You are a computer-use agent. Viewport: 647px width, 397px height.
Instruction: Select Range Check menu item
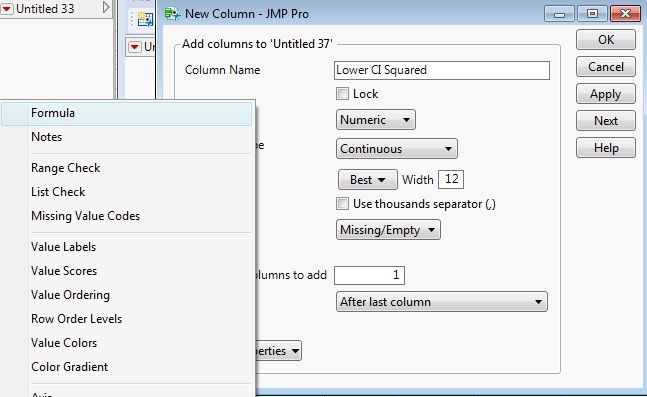[126, 168]
